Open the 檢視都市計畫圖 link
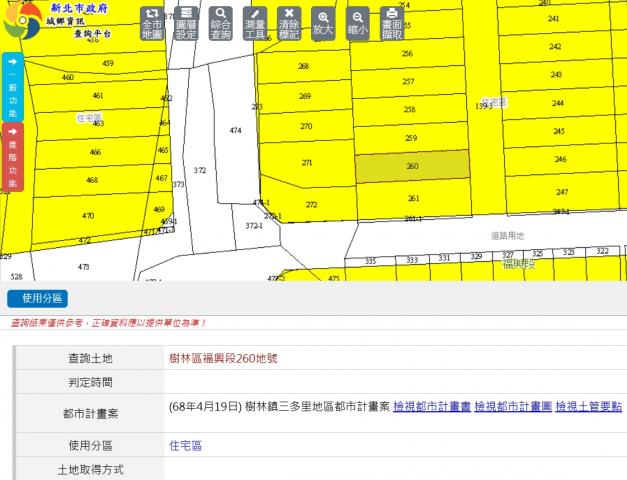Viewport: 627px width, 480px height. click(x=513, y=407)
